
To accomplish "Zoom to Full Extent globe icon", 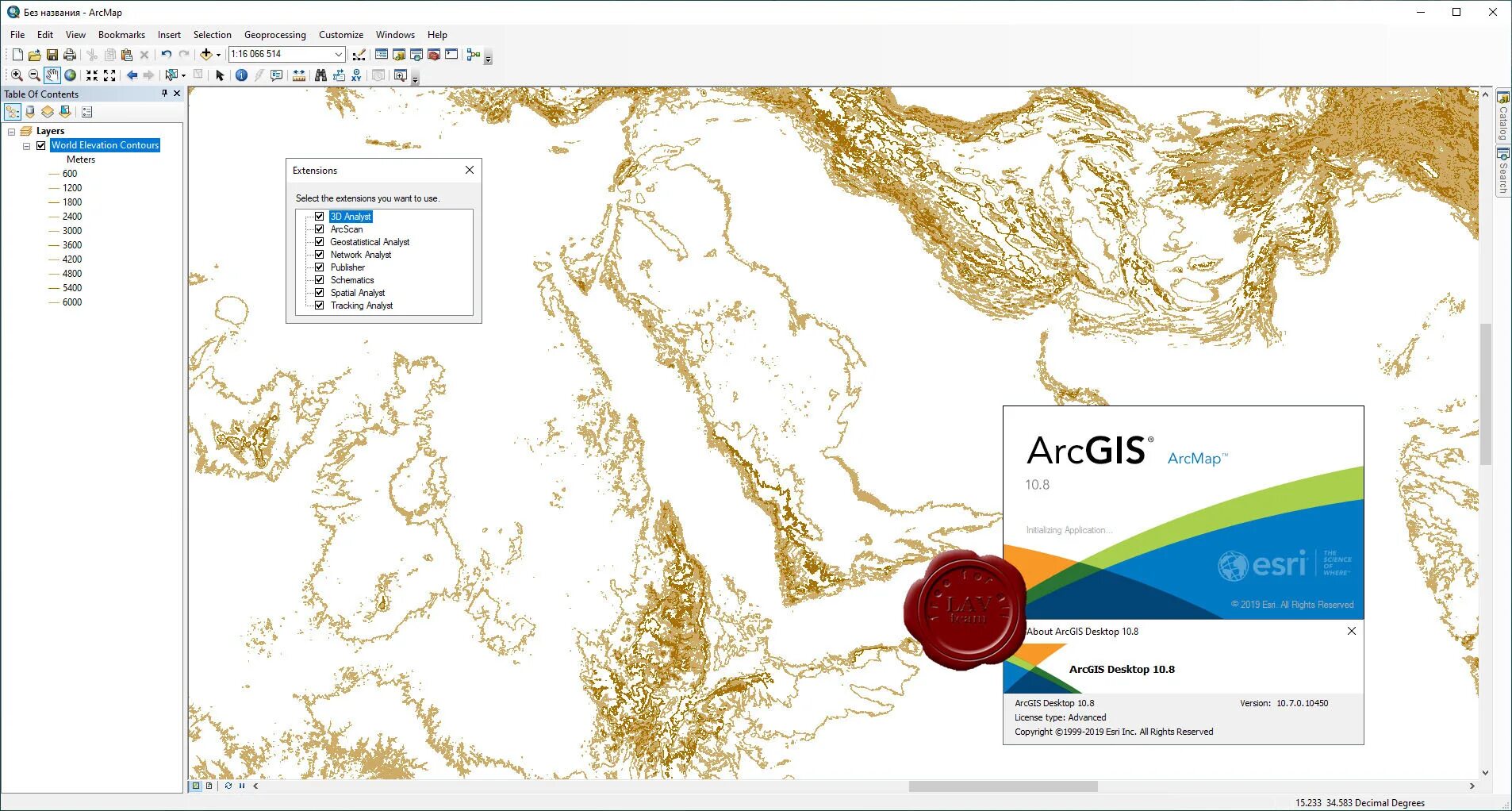I will (70, 75).
